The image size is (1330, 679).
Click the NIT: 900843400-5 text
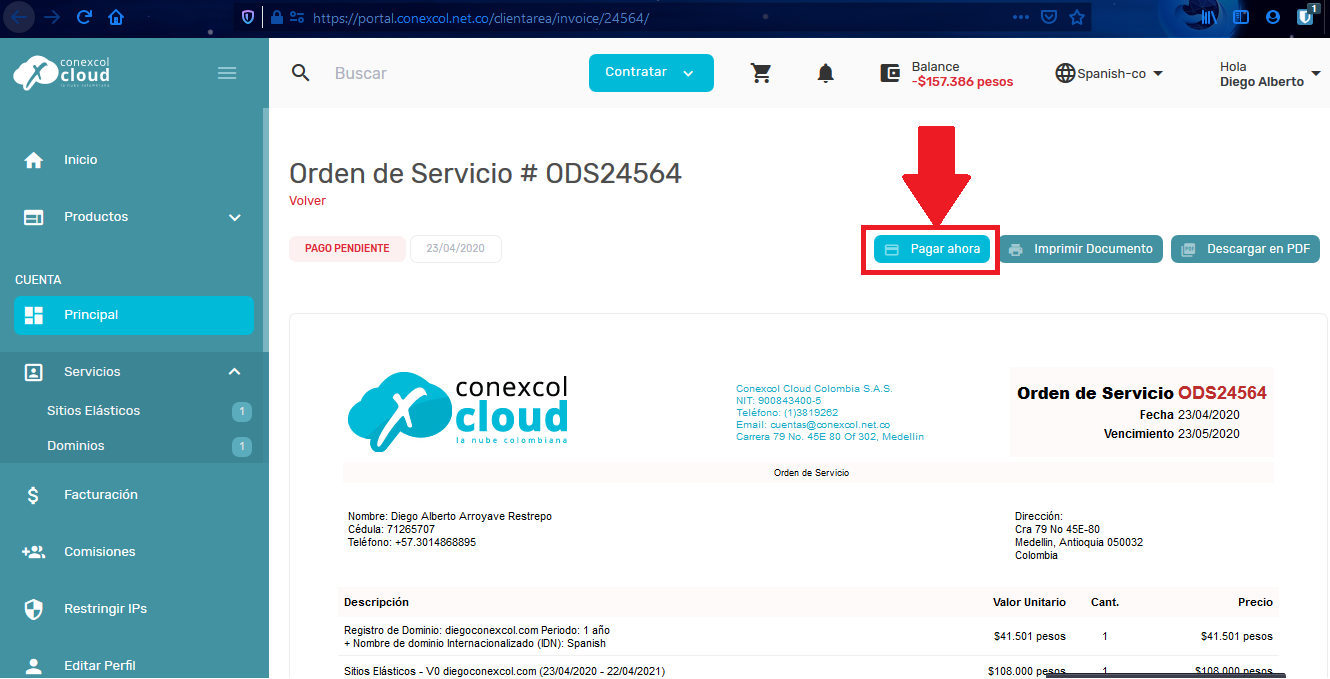click(779, 400)
